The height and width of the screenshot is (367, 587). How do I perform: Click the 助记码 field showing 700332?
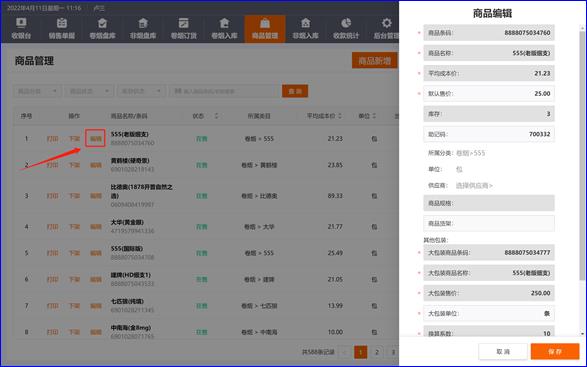pyautogui.click(x=489, y=134)
